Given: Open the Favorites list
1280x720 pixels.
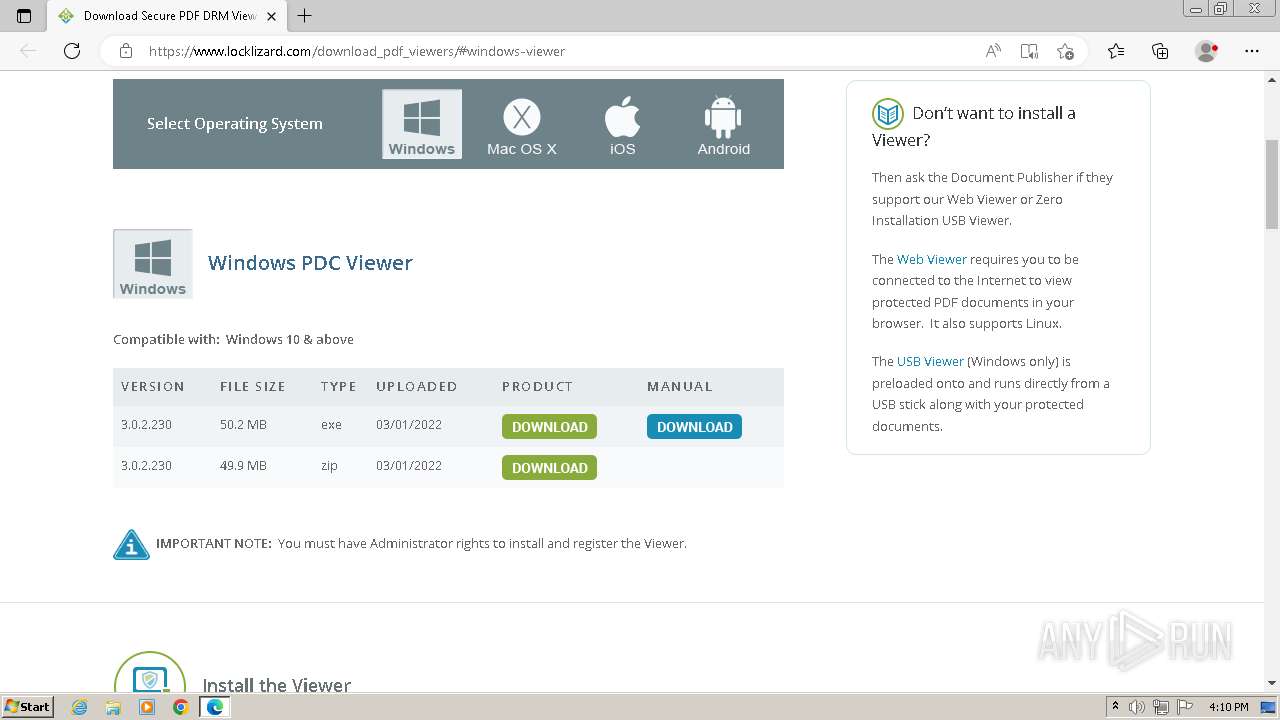Looking at the screenshot, I should click(1116, 51).
